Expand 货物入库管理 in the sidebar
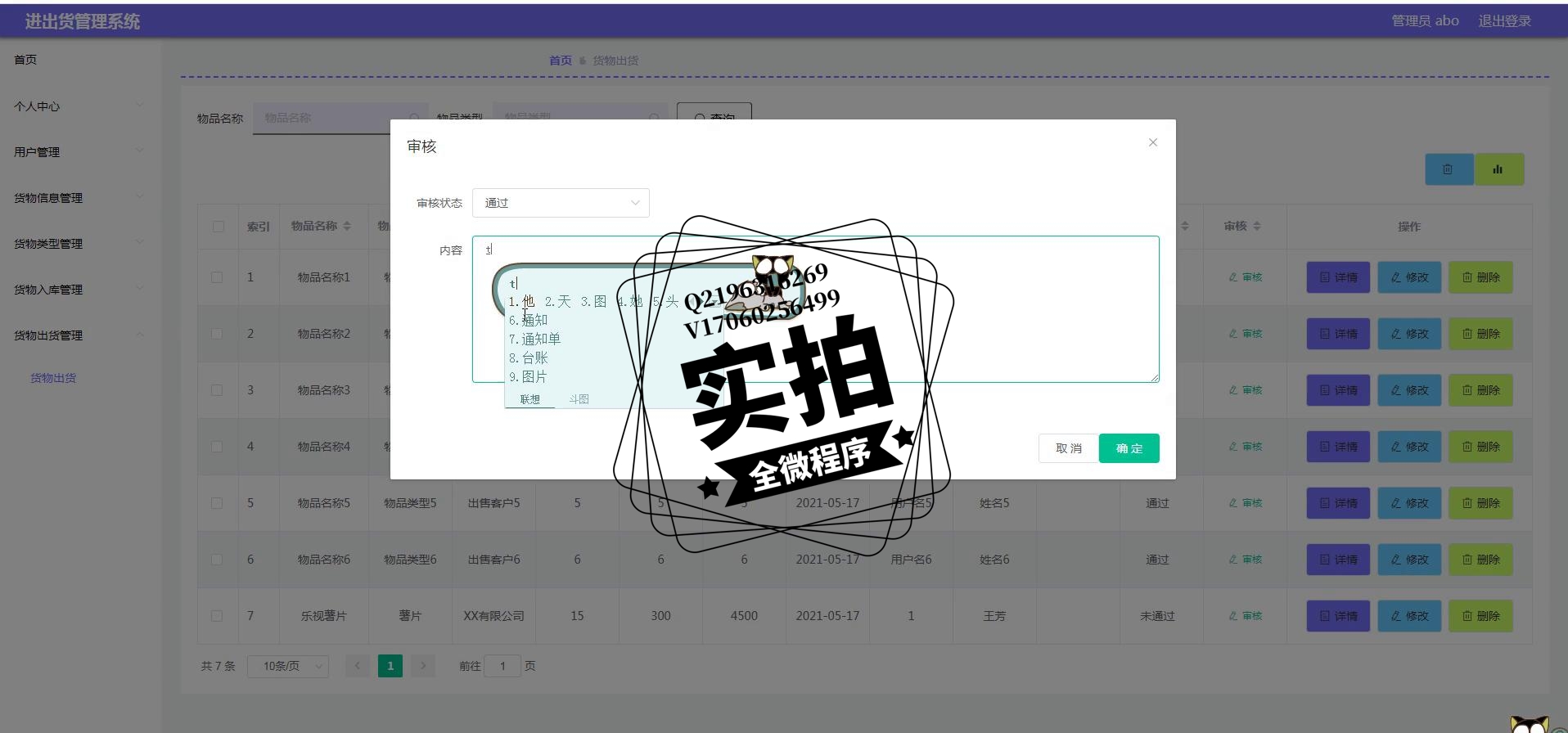 click(79, 290)
